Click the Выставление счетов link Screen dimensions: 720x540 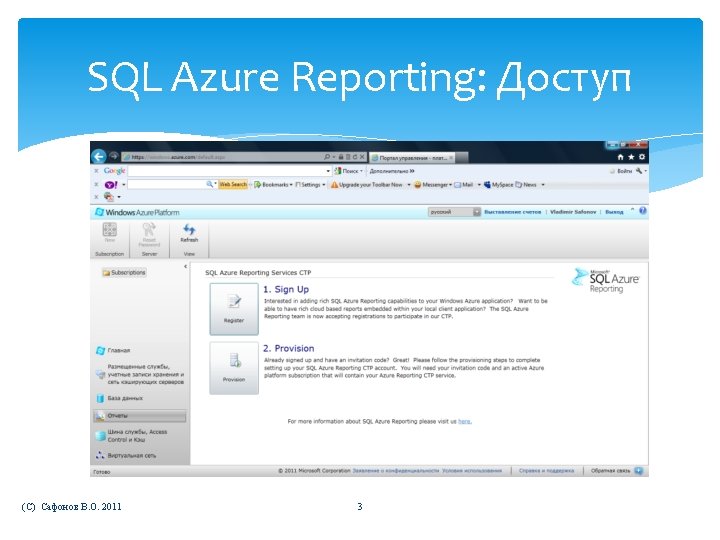512,212
